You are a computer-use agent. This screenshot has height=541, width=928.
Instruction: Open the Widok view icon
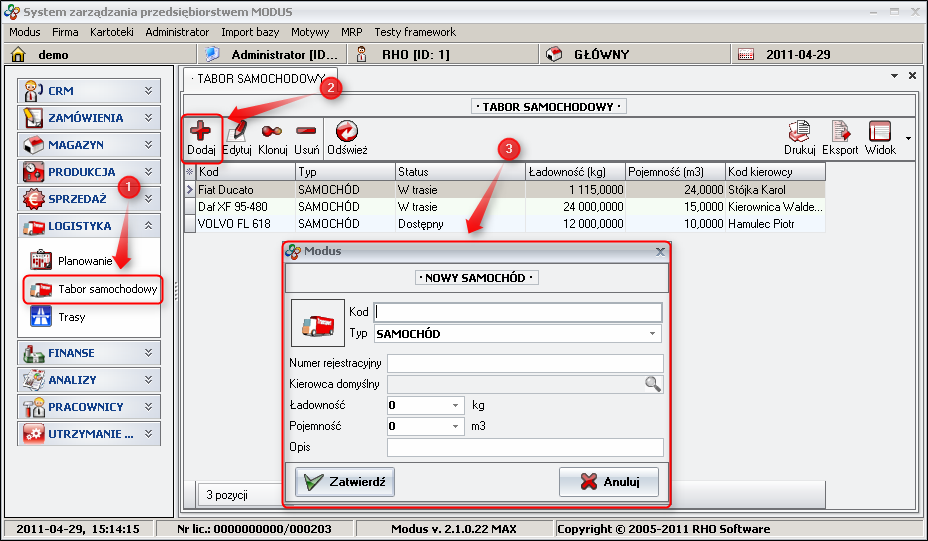[880, 132]
